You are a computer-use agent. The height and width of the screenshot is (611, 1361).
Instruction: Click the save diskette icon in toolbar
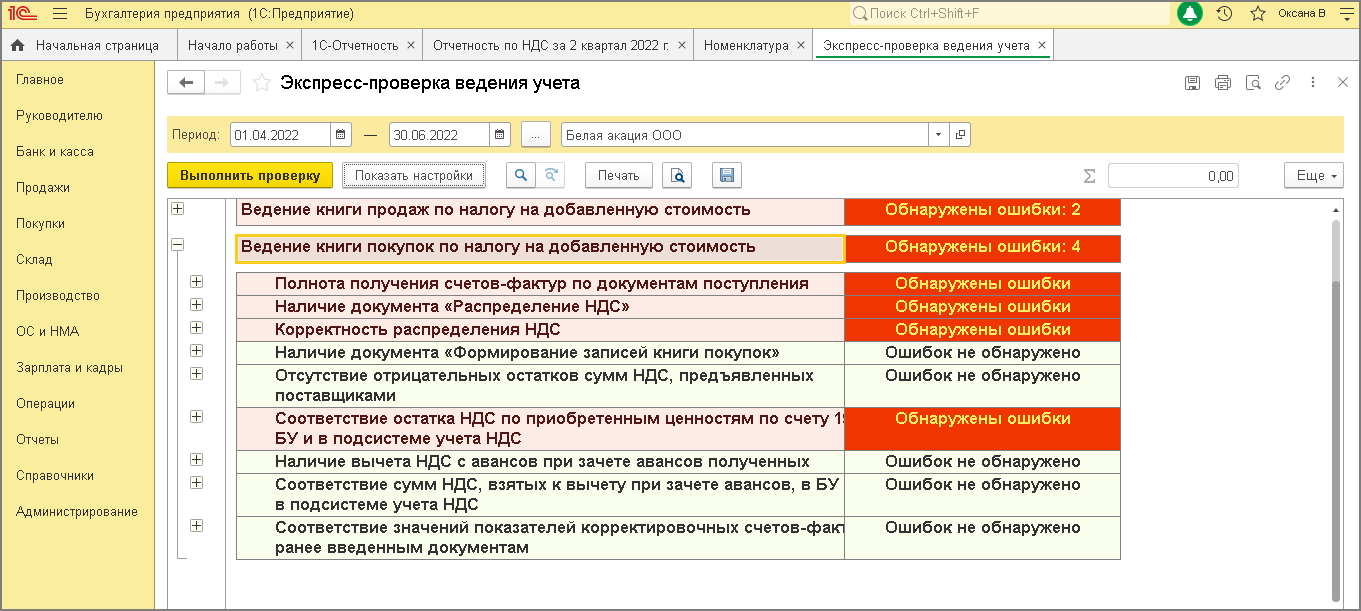pyautogui.click(x=727, y=175)
